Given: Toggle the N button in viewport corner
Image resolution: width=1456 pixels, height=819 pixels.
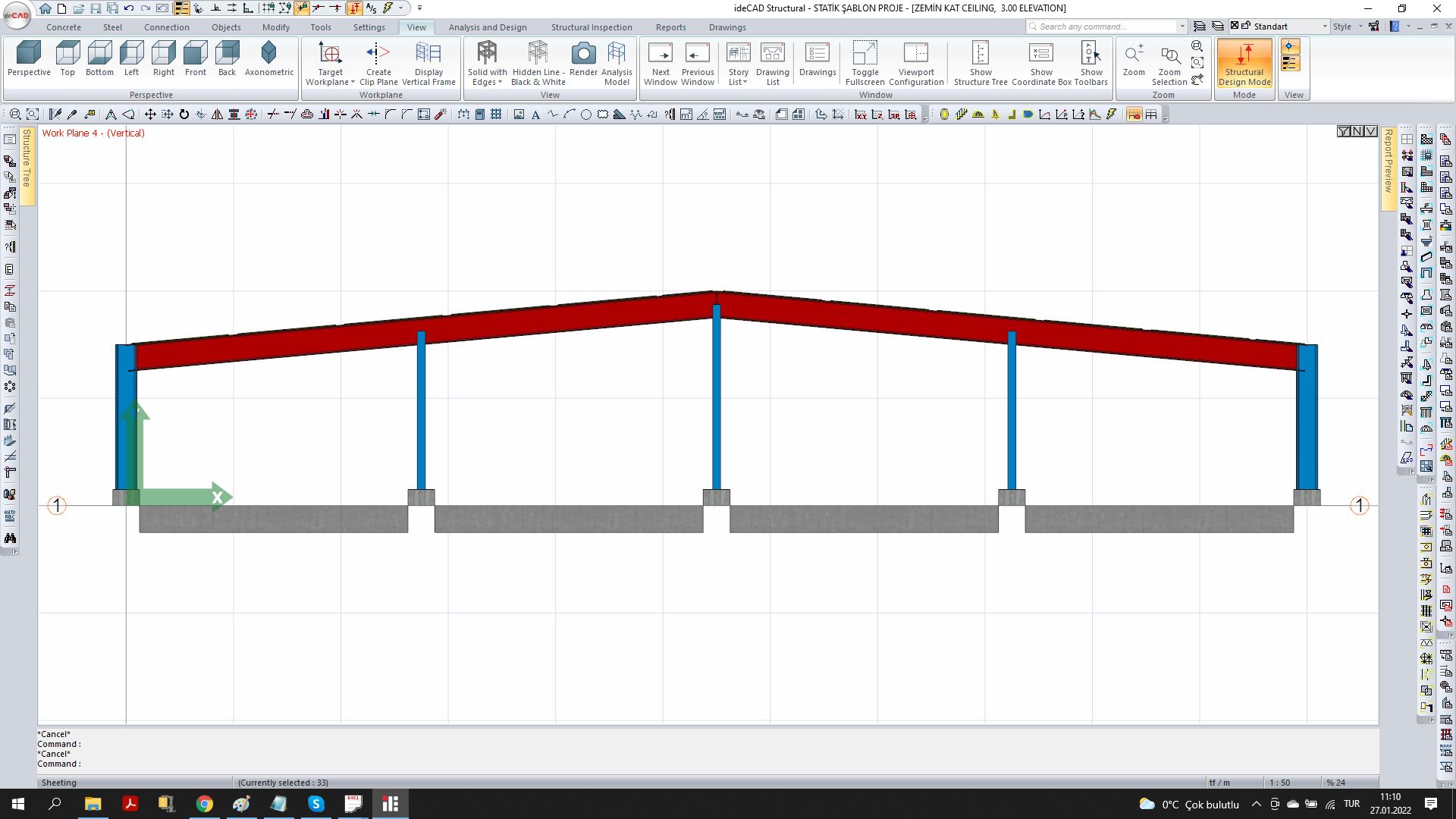Looking at the screenshot, I should [x=1357, y=130].
